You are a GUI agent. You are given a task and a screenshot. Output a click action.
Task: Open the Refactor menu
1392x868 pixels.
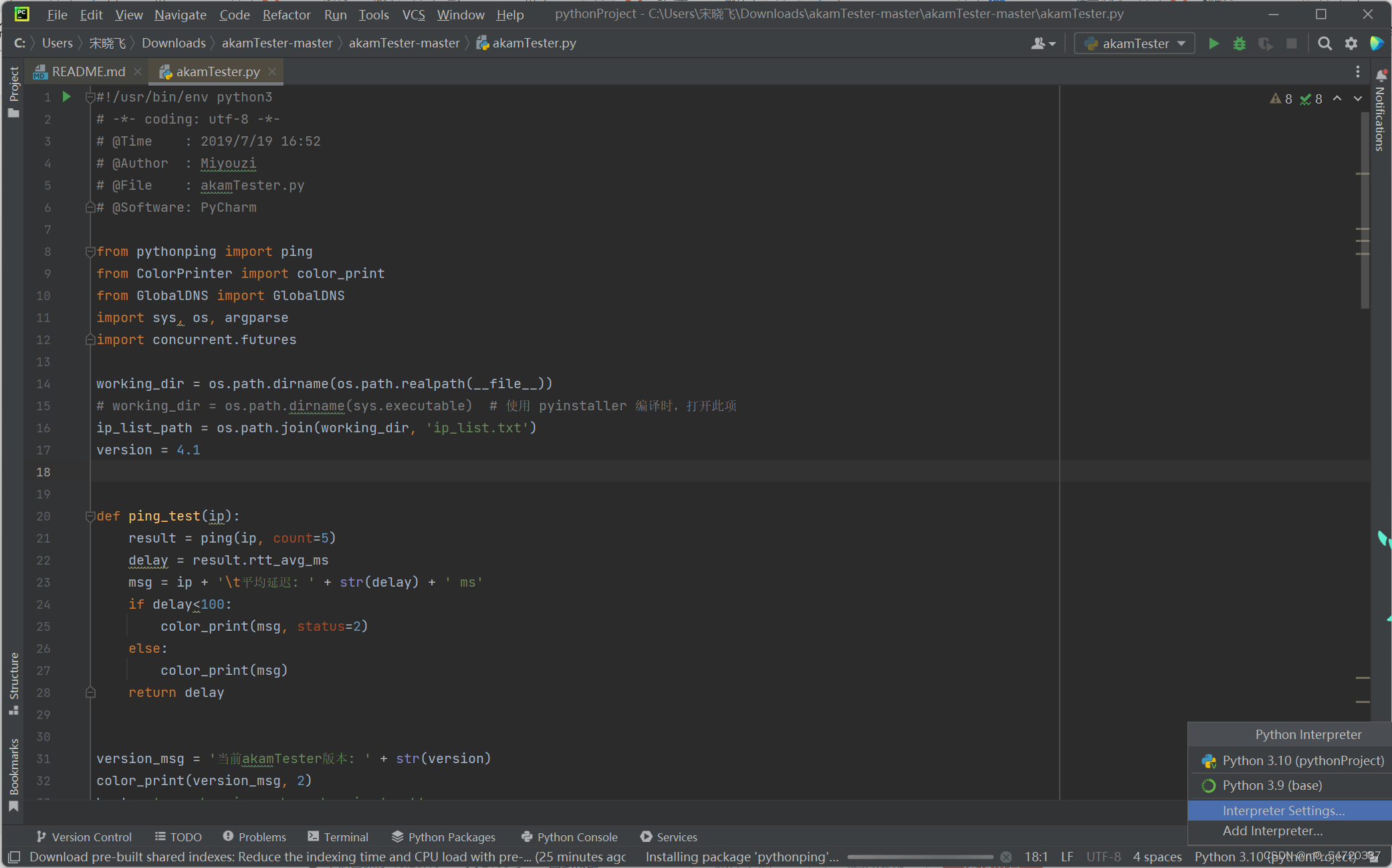coord(286,14)
